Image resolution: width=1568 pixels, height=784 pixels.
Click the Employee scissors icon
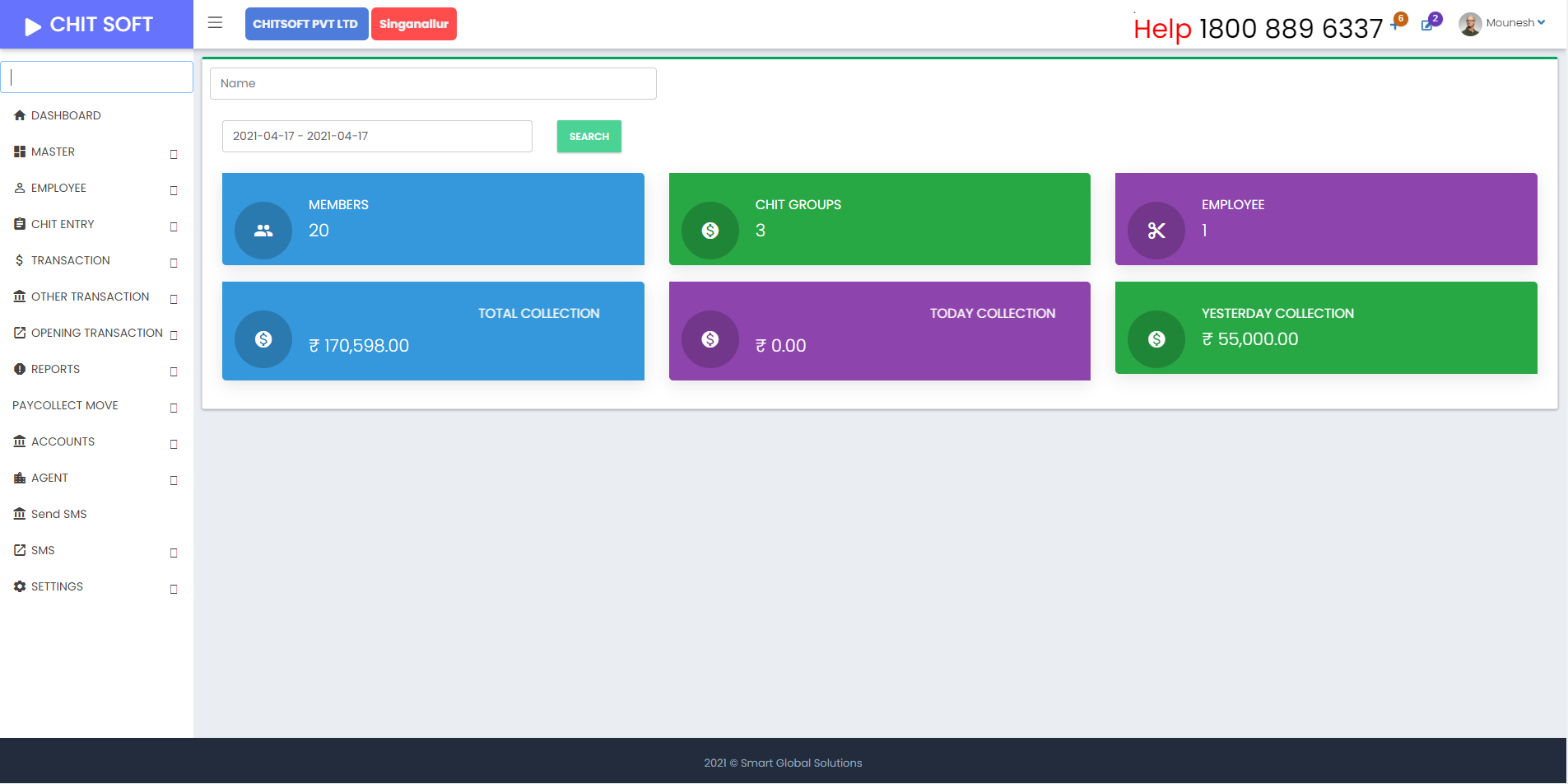[1156, 231]
